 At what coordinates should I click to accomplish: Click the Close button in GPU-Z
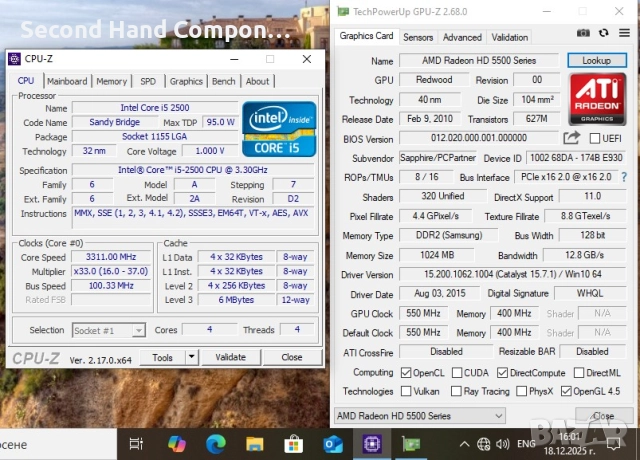(x=604, y=416)
